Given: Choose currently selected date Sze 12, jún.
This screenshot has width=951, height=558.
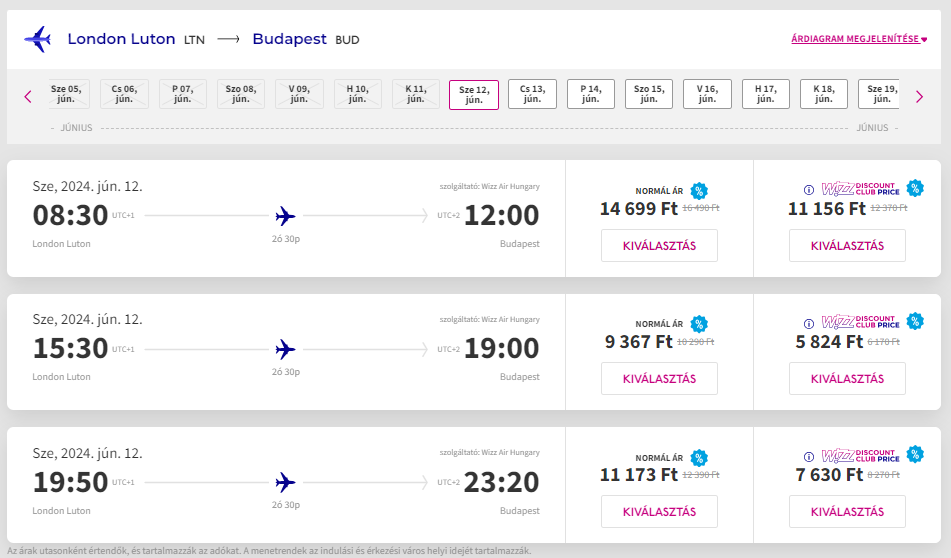Looking at the screenshot, I should tap(474, 95).
